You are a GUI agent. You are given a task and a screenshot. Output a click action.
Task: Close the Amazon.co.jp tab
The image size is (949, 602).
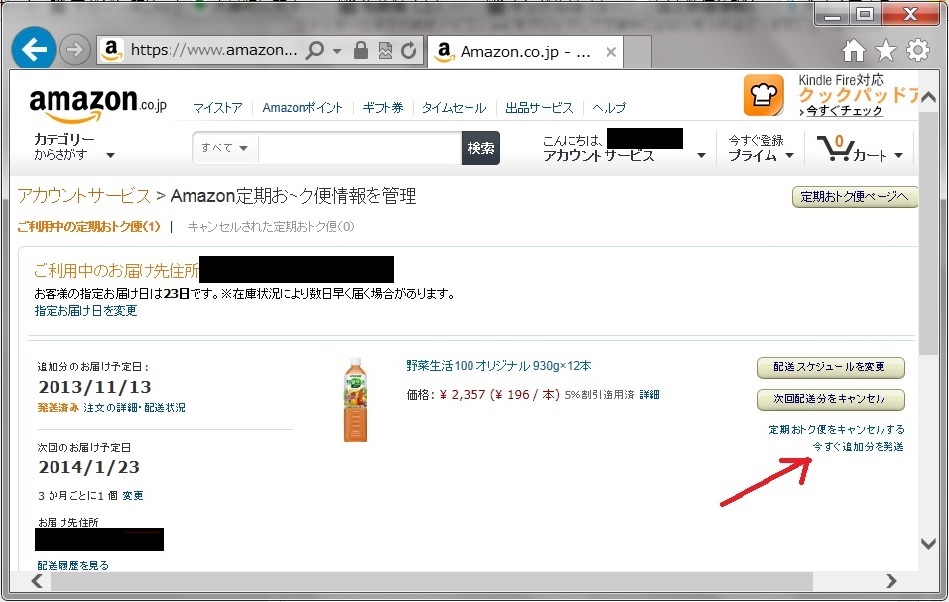click(611, 52)
